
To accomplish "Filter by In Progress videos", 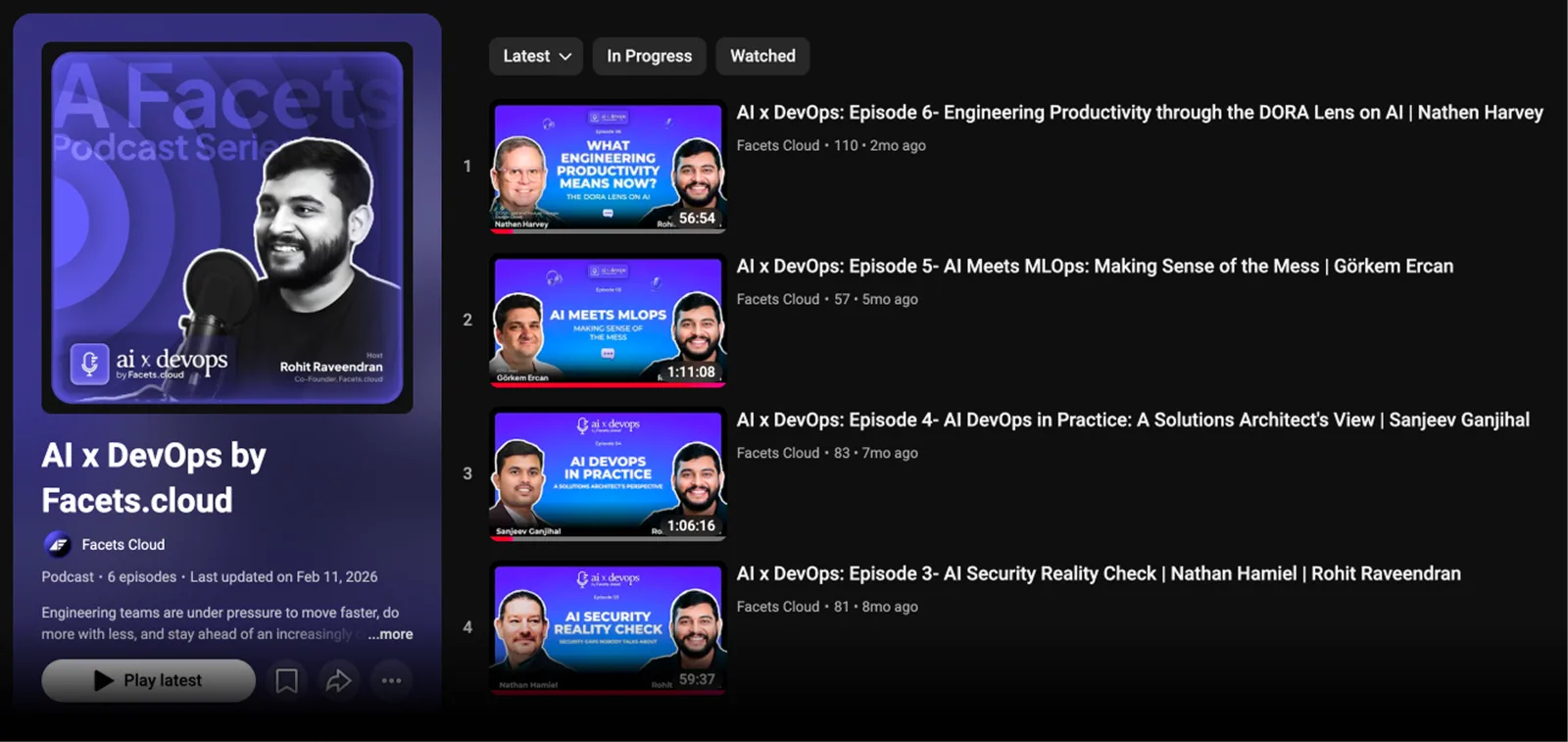I will [649, 56].
